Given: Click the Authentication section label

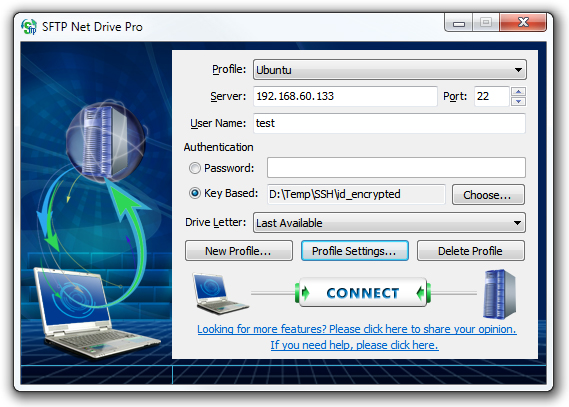Looking at the screenshot, I should [x=218, y=147].
